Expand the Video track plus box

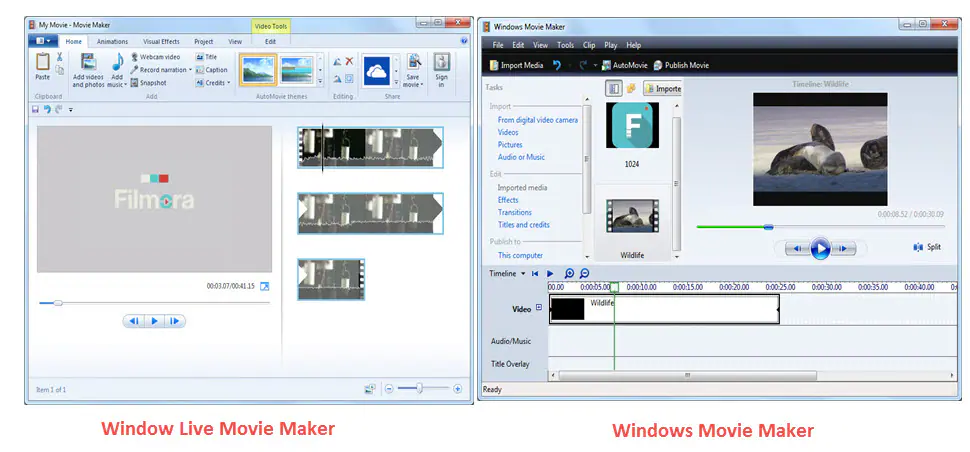pyautogui.click(x=539, y=307)
